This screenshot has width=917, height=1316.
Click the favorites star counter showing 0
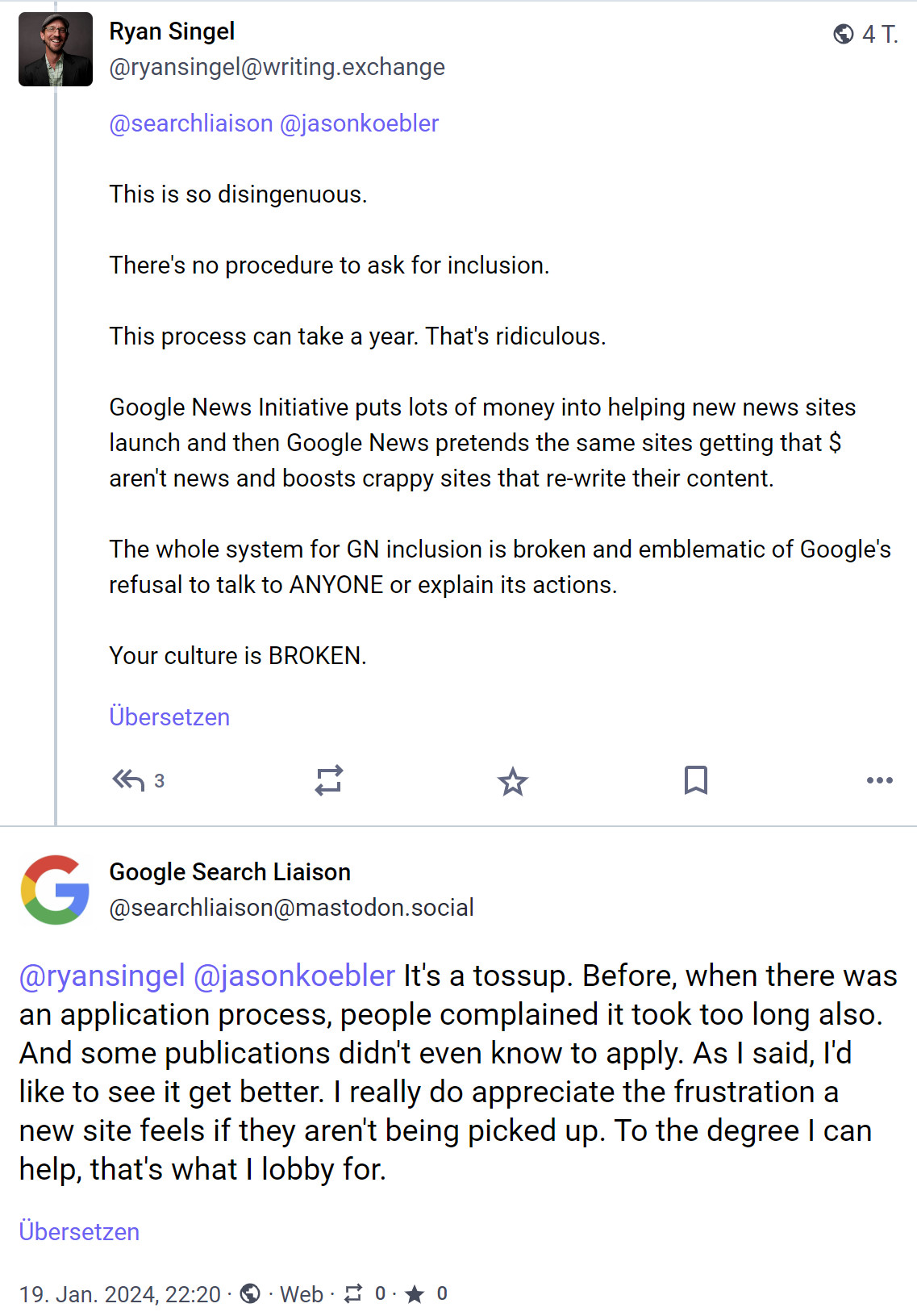pos(417,1294)
